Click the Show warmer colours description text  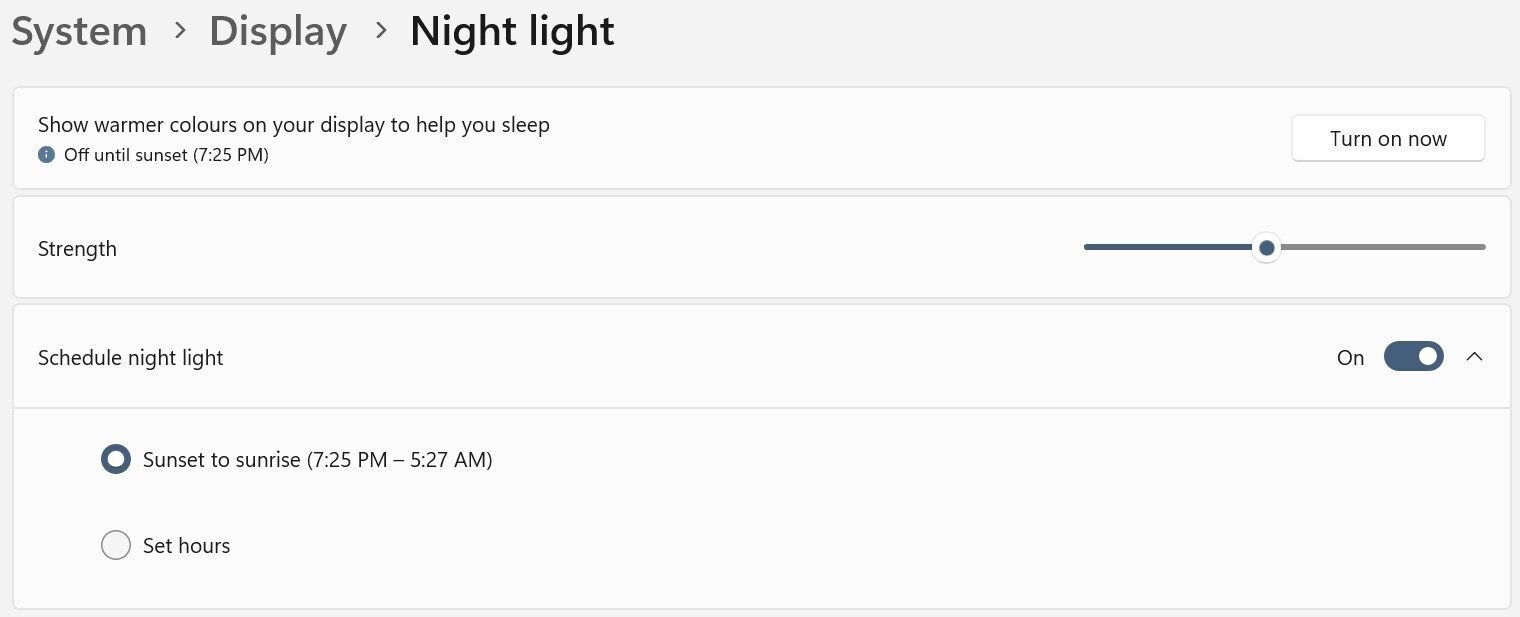294,125
